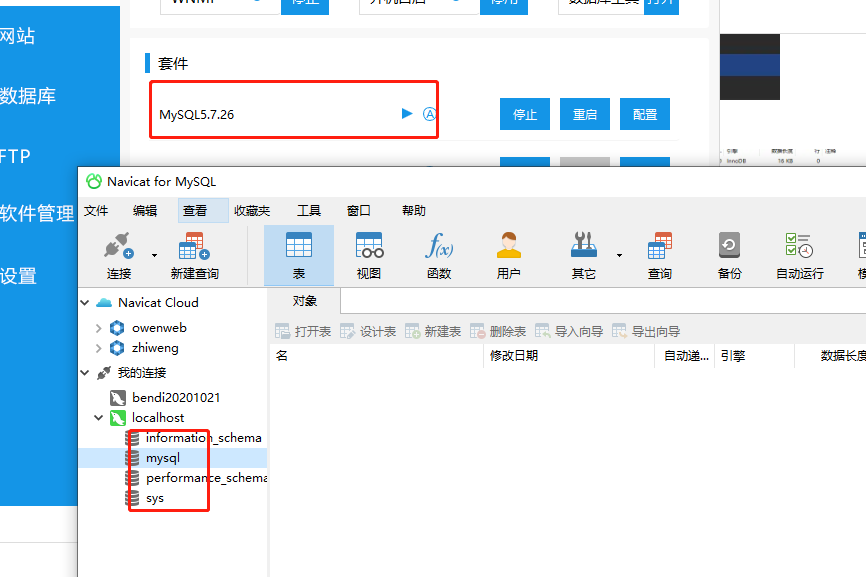Image resolution: width=866 pixels, height=577 pixels.
Task: Open the Query (查询) toolbar icon
Action: (x=660, y=246)
